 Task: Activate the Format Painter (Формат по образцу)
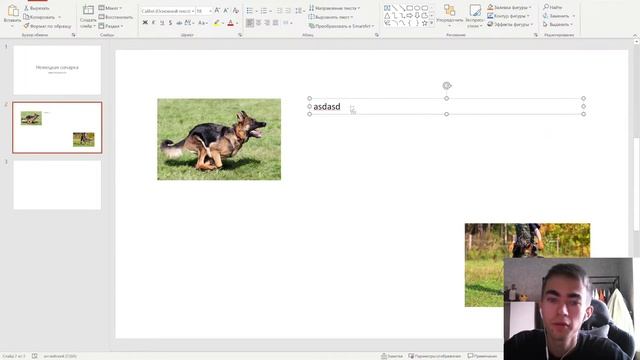click(x=47, y=26)
